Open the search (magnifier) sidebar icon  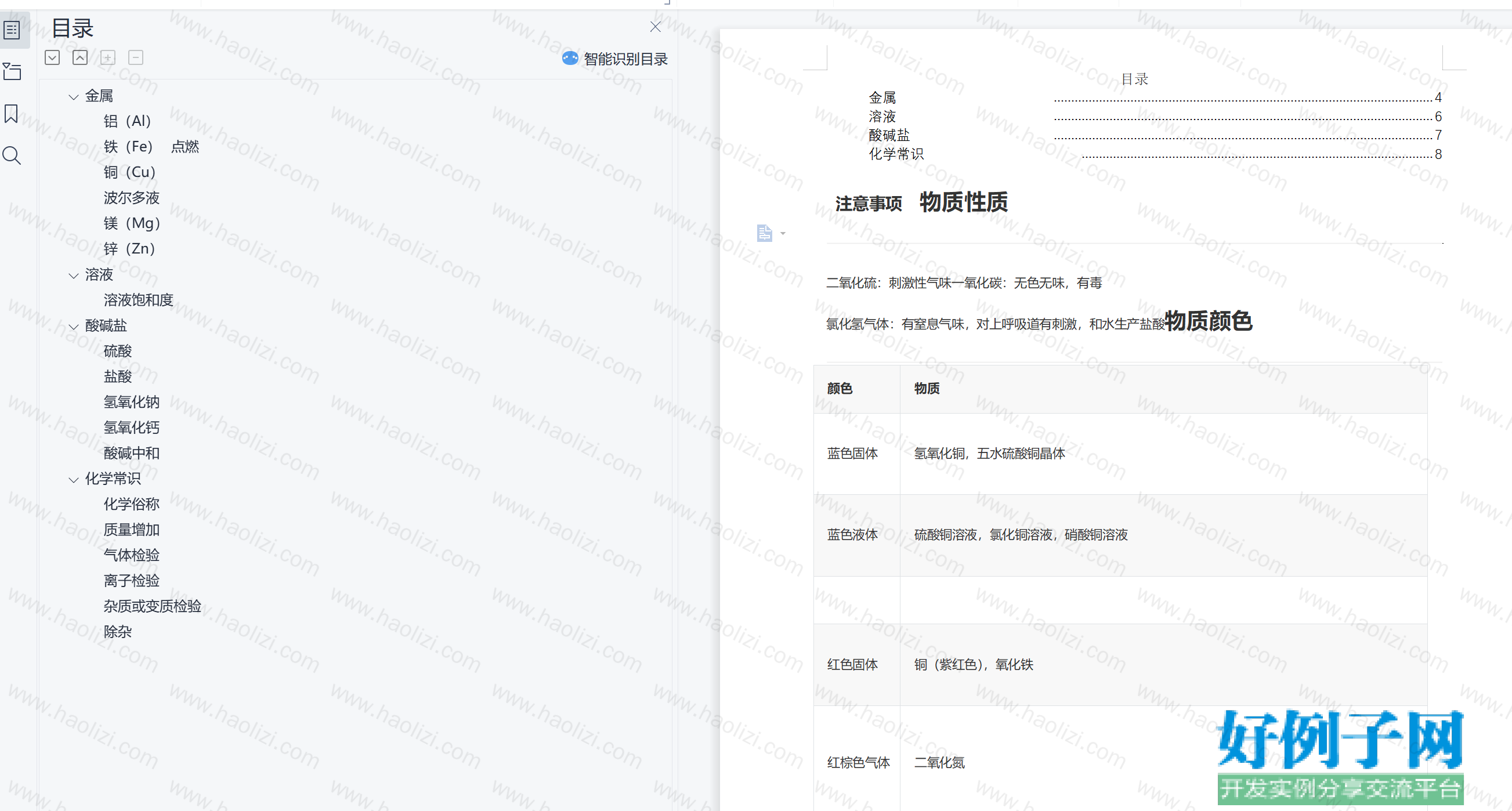(12, 155)
